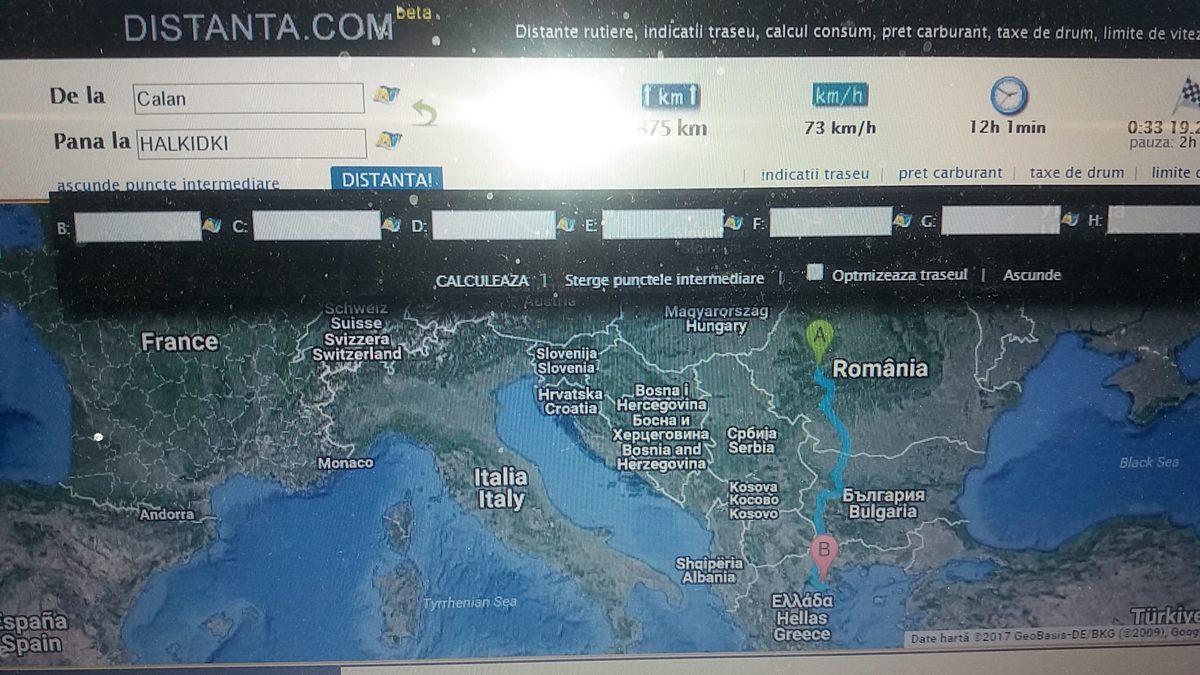This screenshot has height=675, width=1200.
Task: Click the km/h average speed icon
Action: (840, 96)
